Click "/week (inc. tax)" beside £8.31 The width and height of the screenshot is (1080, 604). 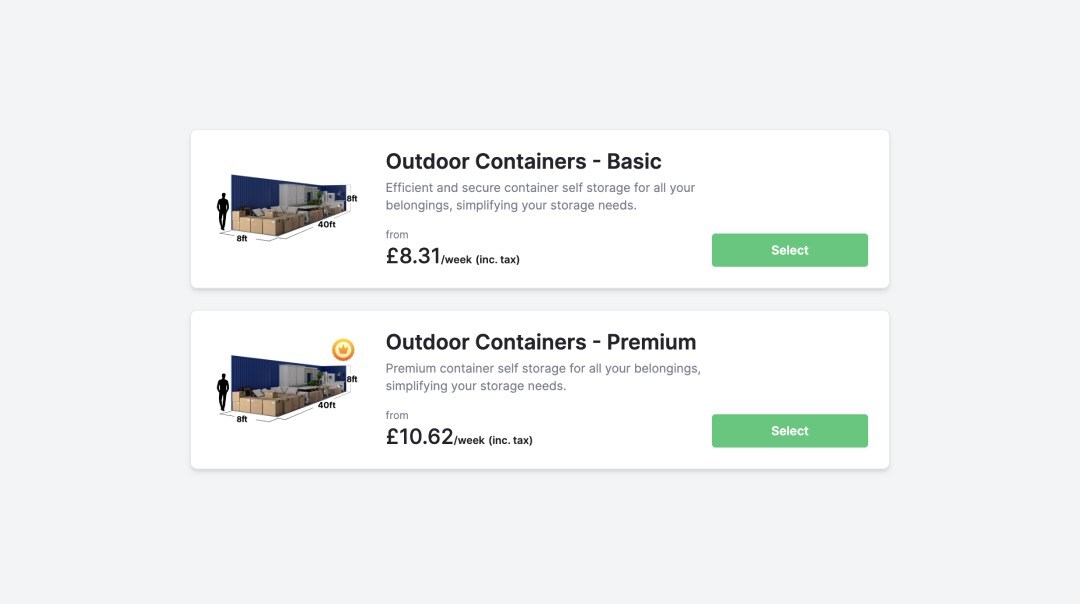[x=480, y=260]
